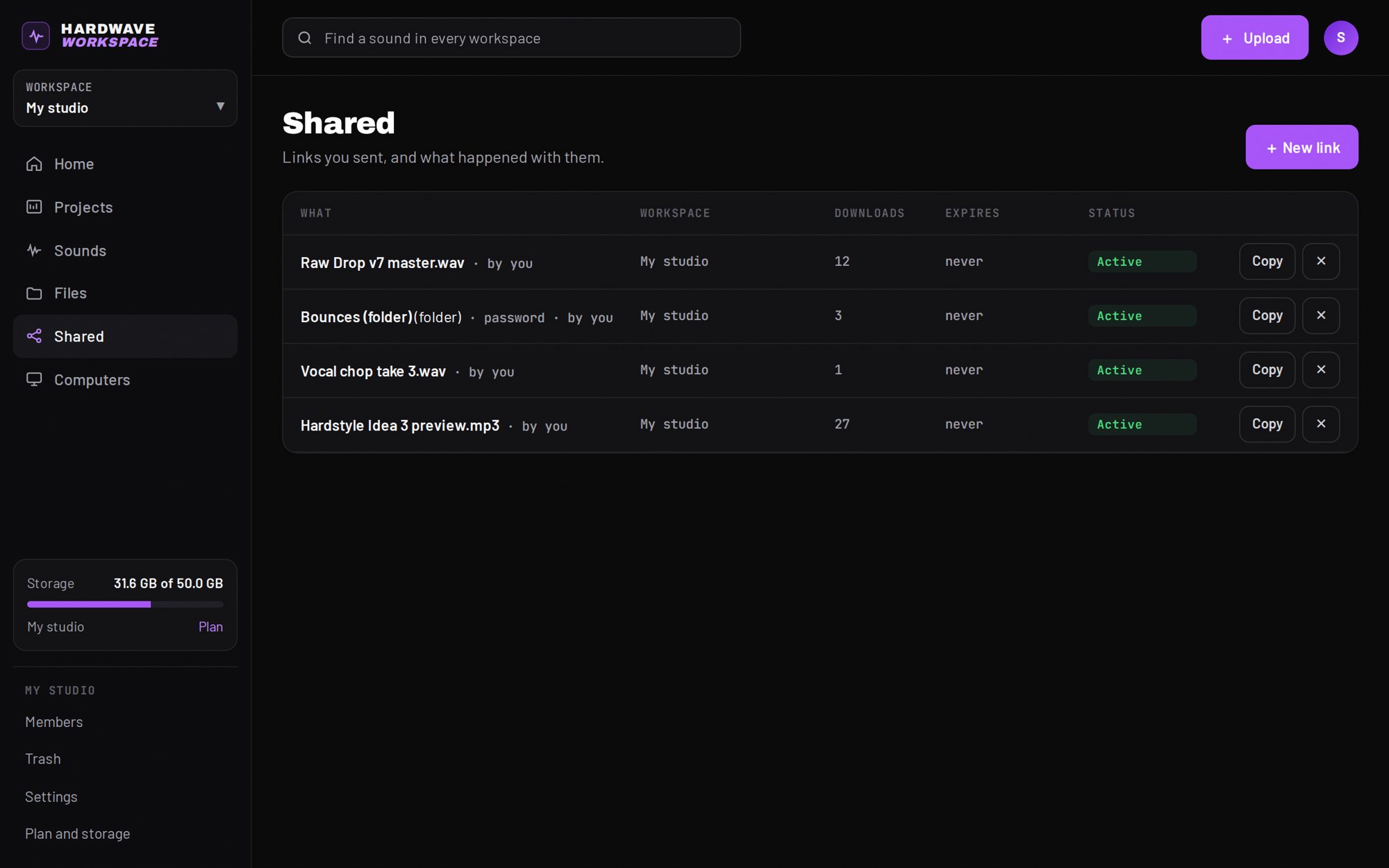Click the Expires column header

click(x=972, y=213)
